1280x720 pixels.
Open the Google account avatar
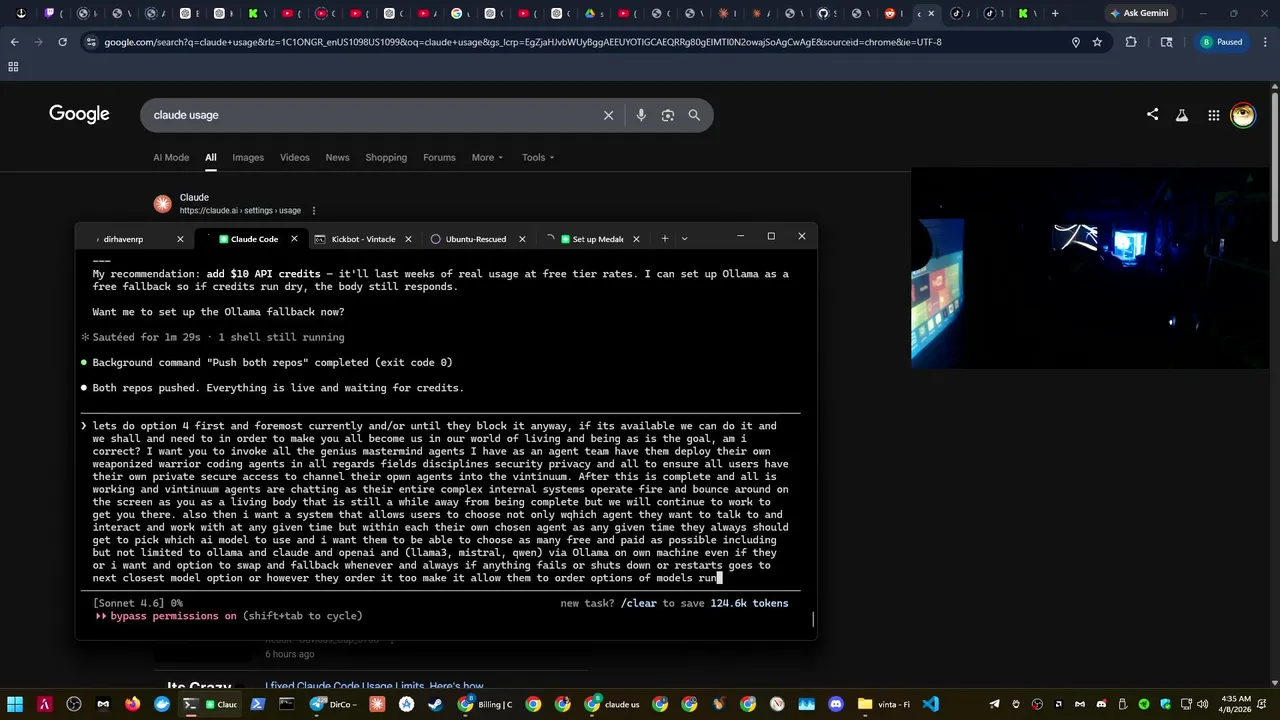click(x=1243, y=115)
